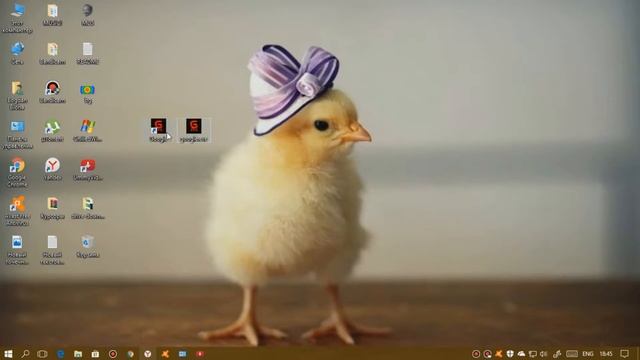This screenshot has height=360, width=640.
Task: Open Task View from the taskbar
Action: (42, 353)
